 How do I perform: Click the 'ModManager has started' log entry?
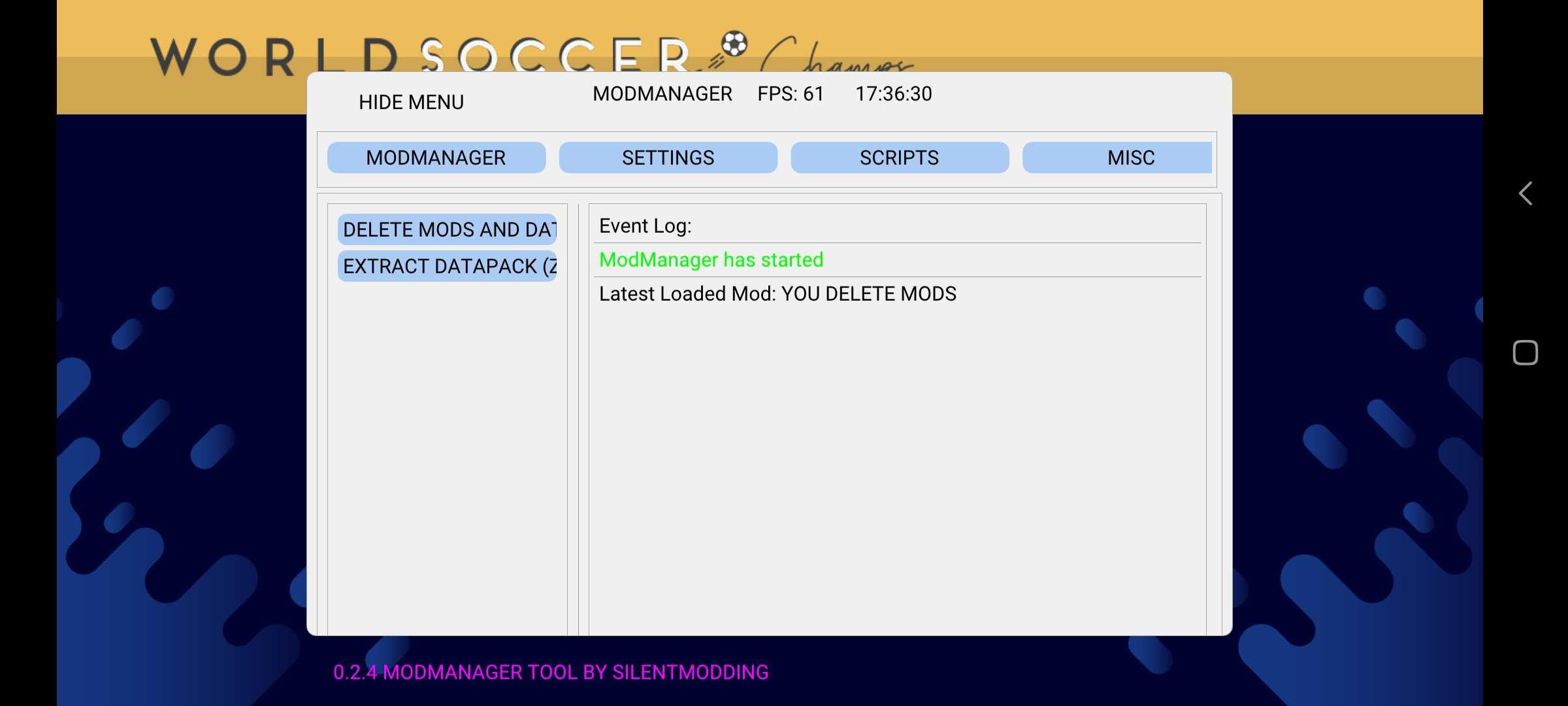711,260
